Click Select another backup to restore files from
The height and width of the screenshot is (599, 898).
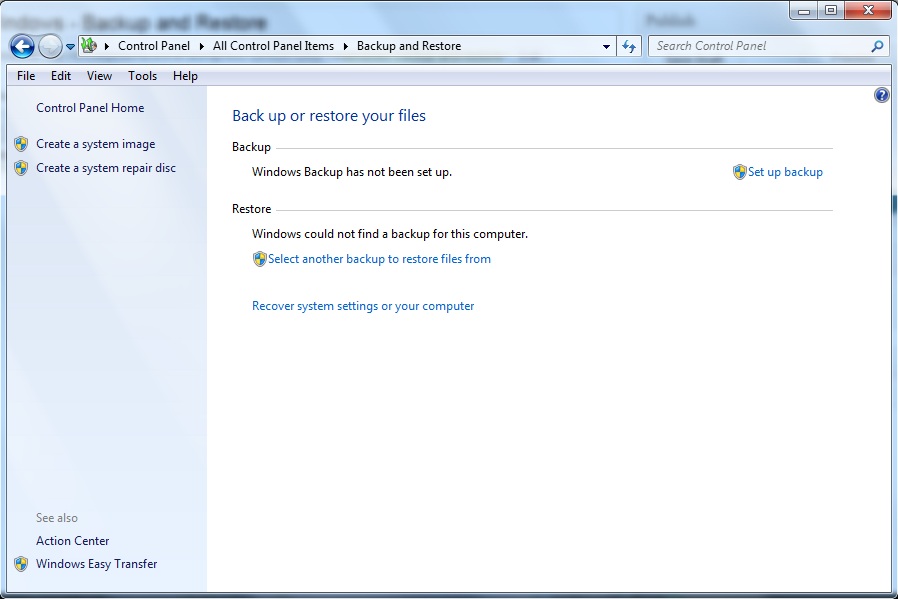tap(379, 259)
